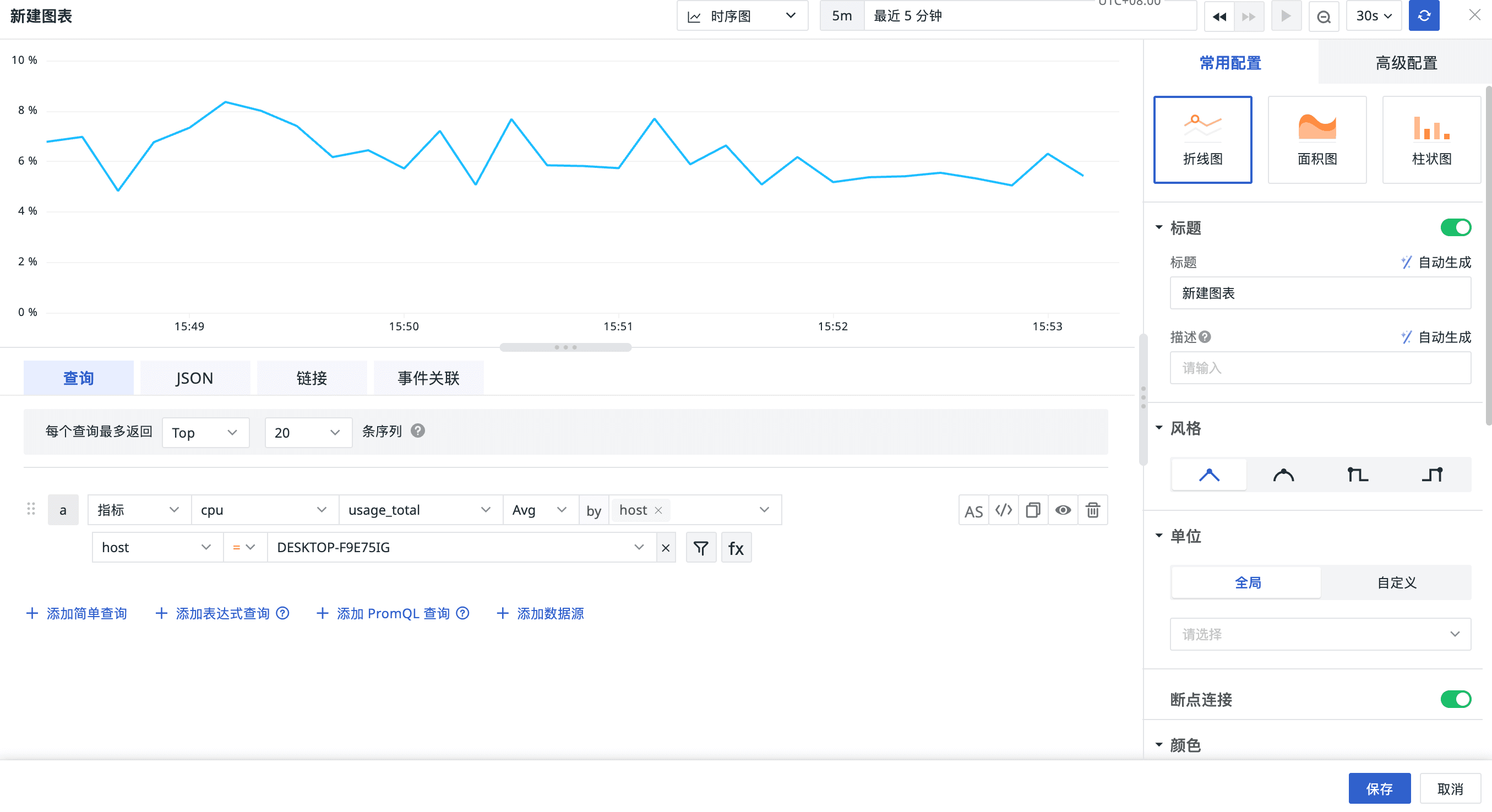
Task: Turn off the 标题 toggle switch
Action: pos(1456,227)
